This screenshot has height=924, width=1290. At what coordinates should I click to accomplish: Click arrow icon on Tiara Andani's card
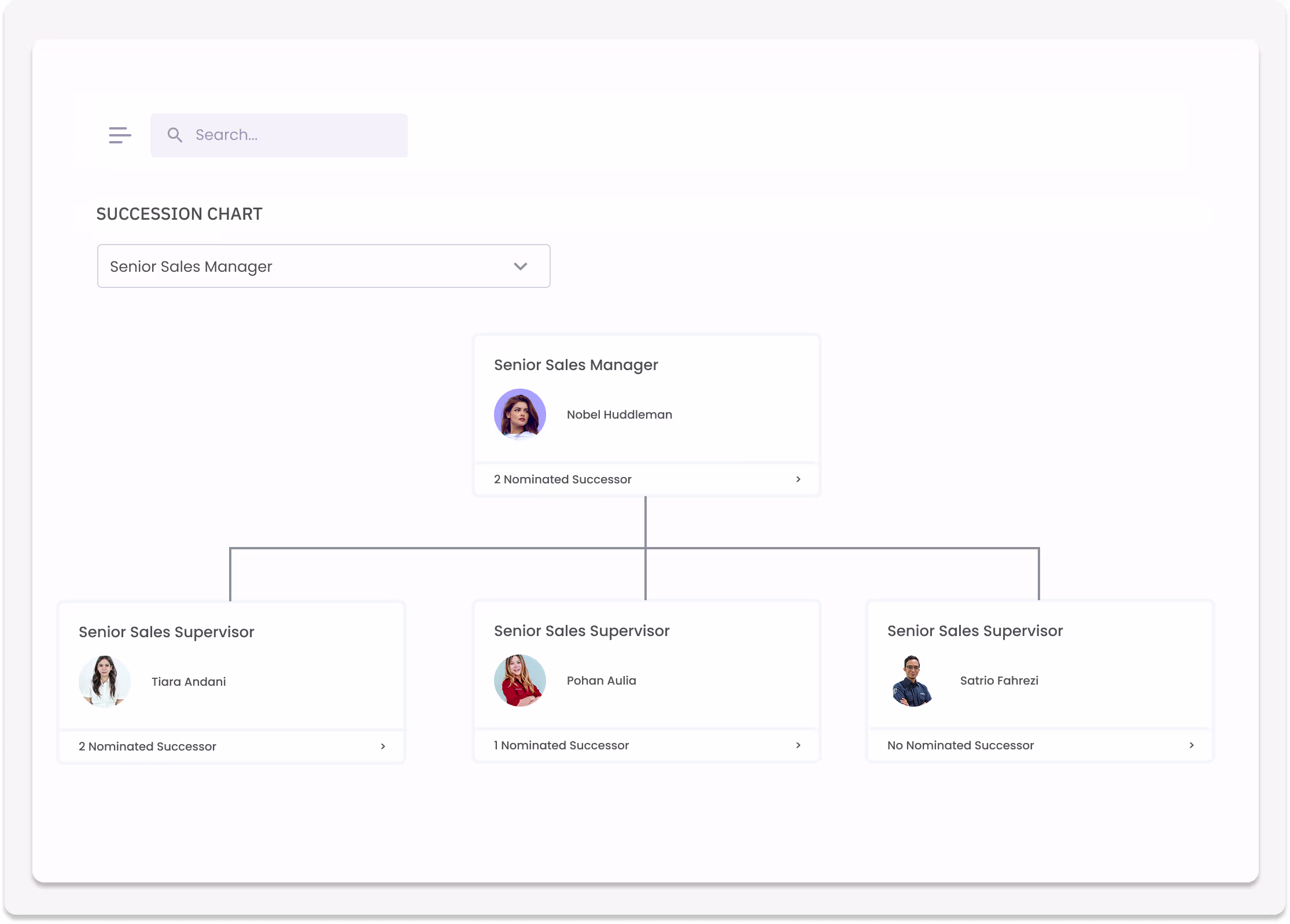pyautogui.click(x=383, y=746)
